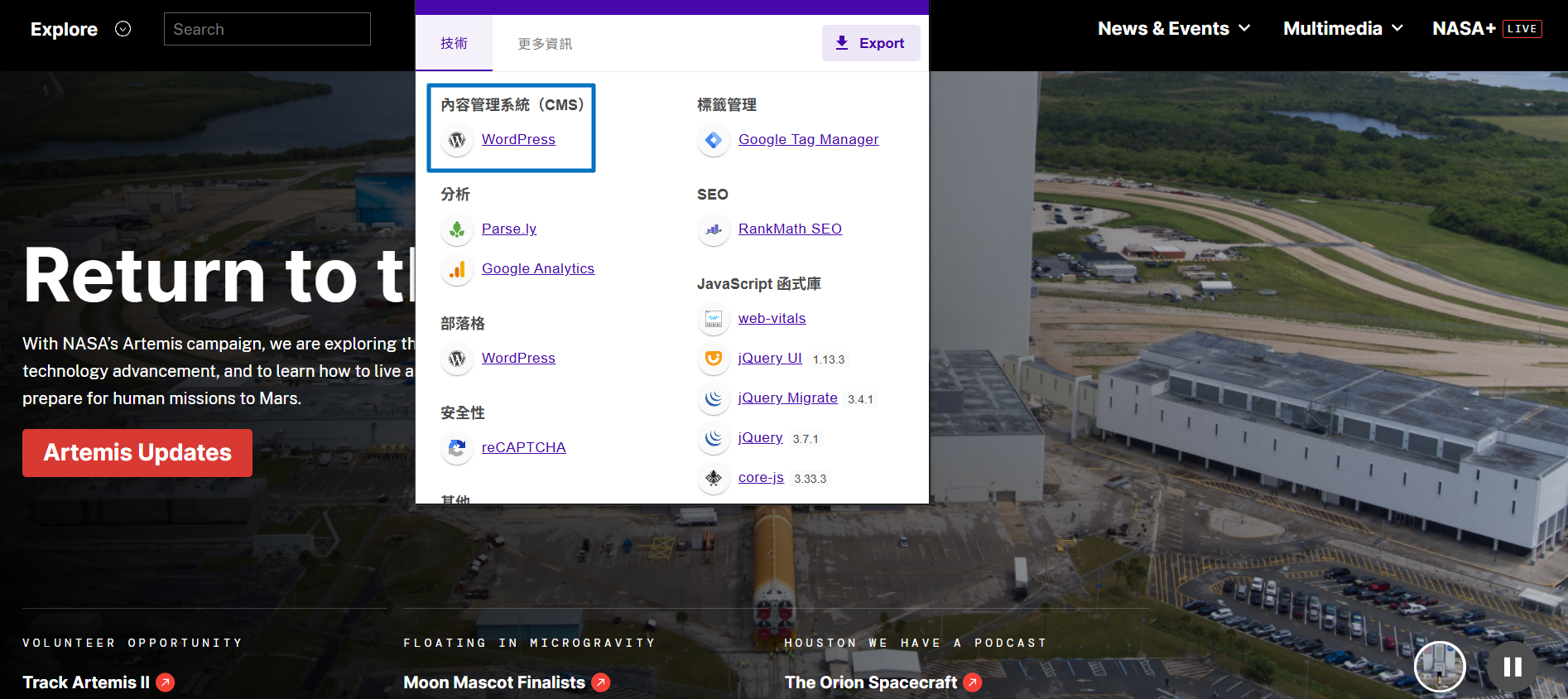
Task: Open the Parse.ly link
Action: (509, 229)
